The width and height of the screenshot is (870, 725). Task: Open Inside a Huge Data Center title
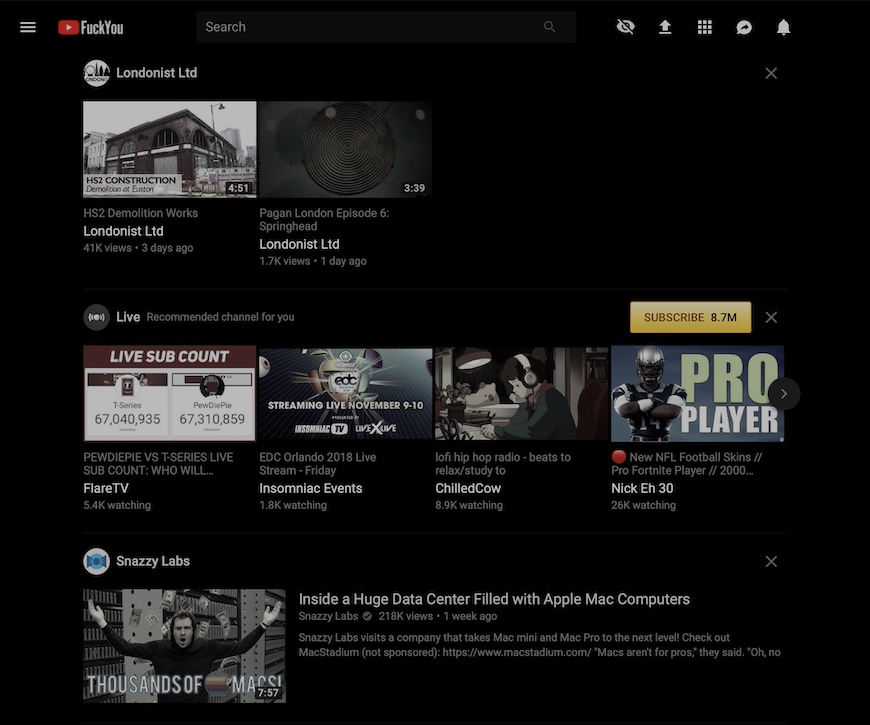(x=494, y=599)
